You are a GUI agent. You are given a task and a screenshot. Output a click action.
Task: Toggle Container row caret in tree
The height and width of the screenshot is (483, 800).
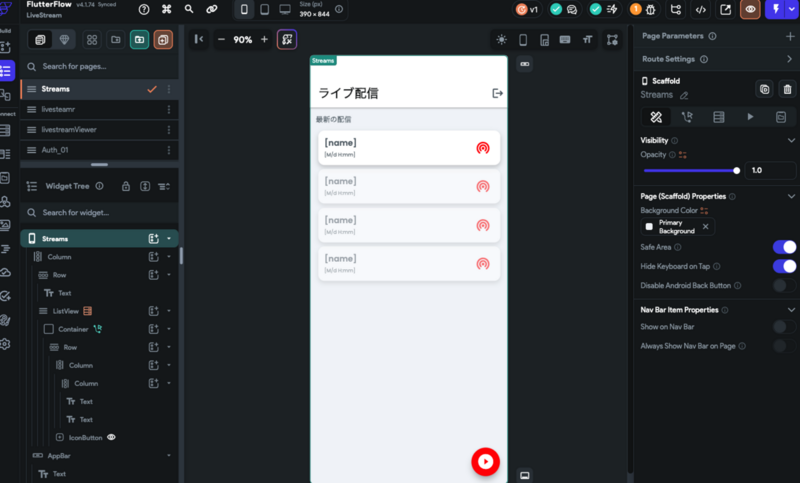169,329
